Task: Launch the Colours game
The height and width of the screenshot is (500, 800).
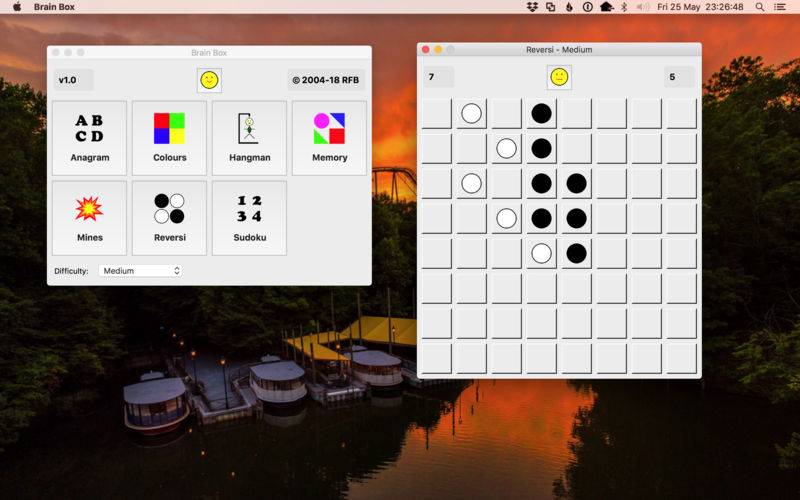Action: coord(169,138)
